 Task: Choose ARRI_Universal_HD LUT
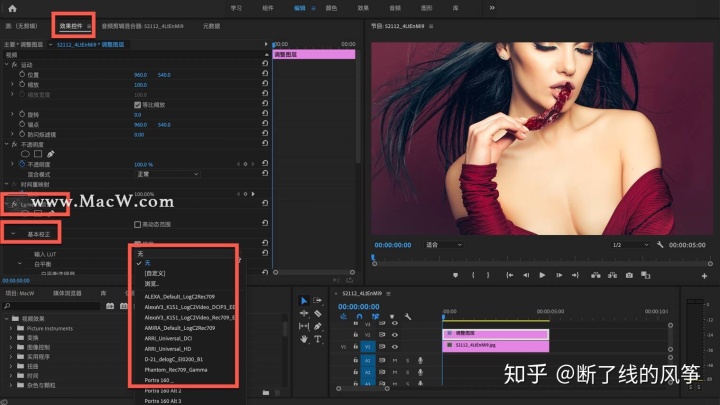pyautogui.click(x=168, y=349)
